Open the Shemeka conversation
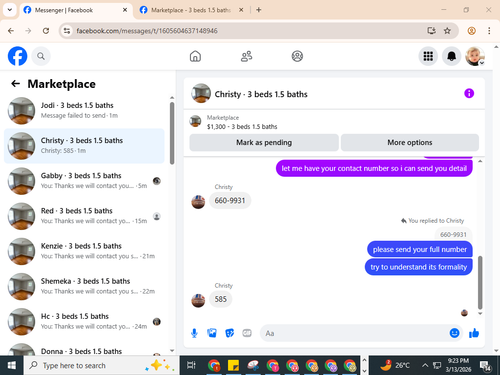The image size is (500, 375). pyautogui.click(x=84, y=286)
